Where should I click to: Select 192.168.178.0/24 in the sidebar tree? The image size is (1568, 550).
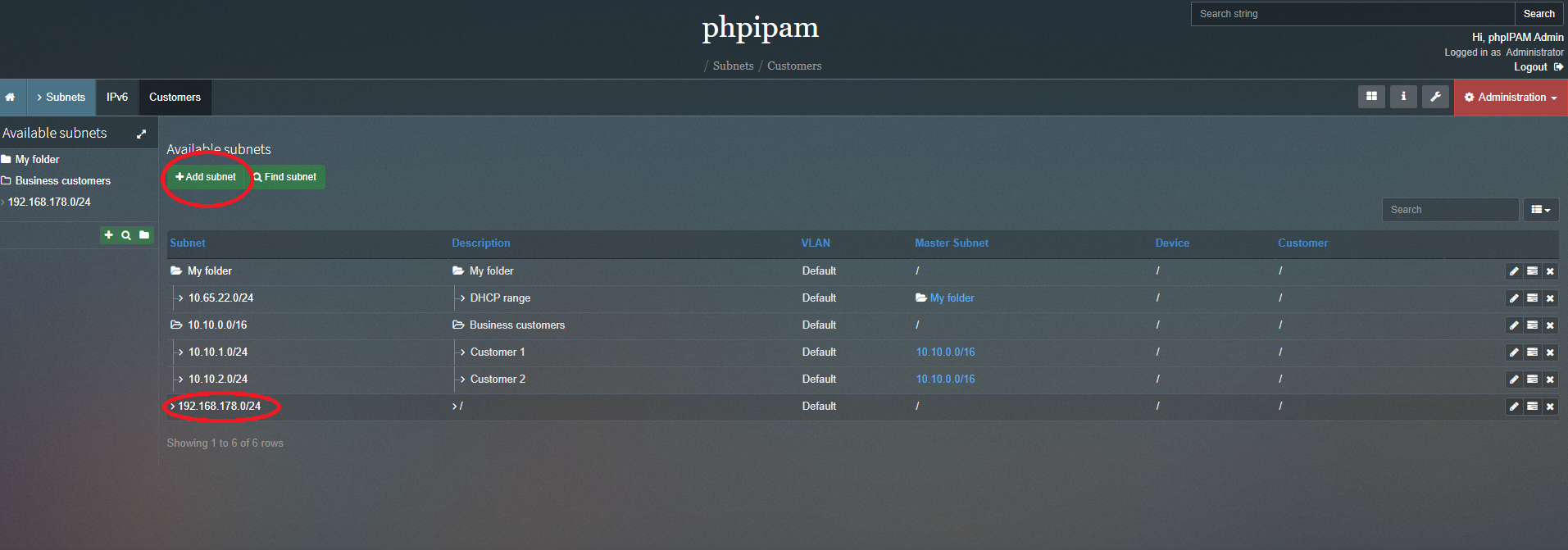click(x=49, y=202)
